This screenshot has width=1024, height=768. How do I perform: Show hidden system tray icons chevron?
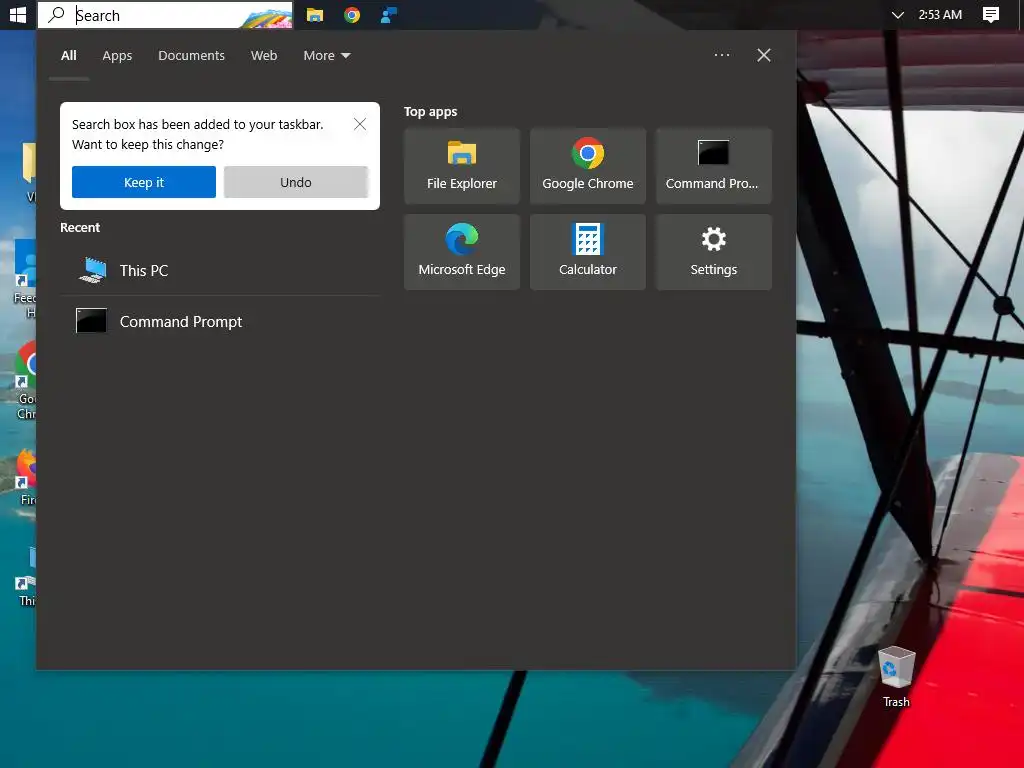(x=897, y=14)
